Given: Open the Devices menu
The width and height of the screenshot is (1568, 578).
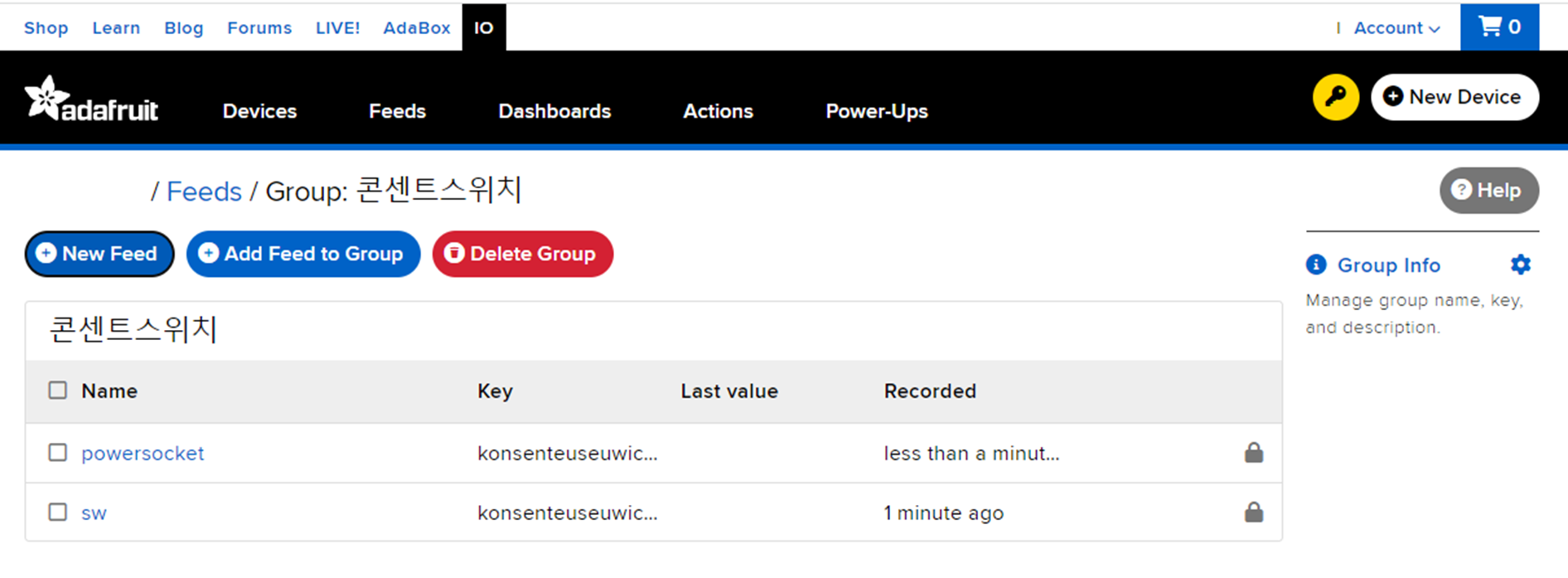Looking at the screenshot, I should point(259,111).
